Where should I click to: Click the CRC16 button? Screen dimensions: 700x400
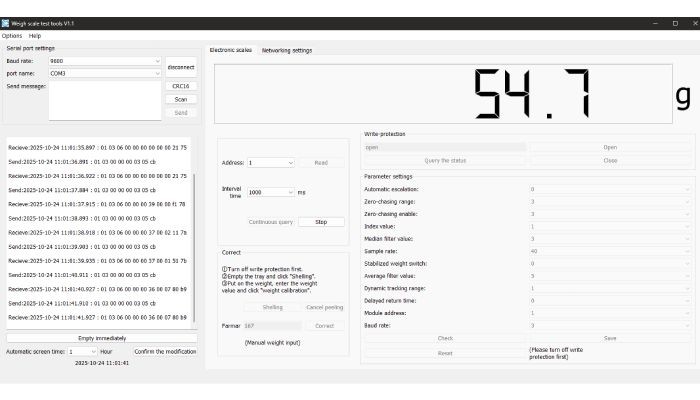click(181, 86)
